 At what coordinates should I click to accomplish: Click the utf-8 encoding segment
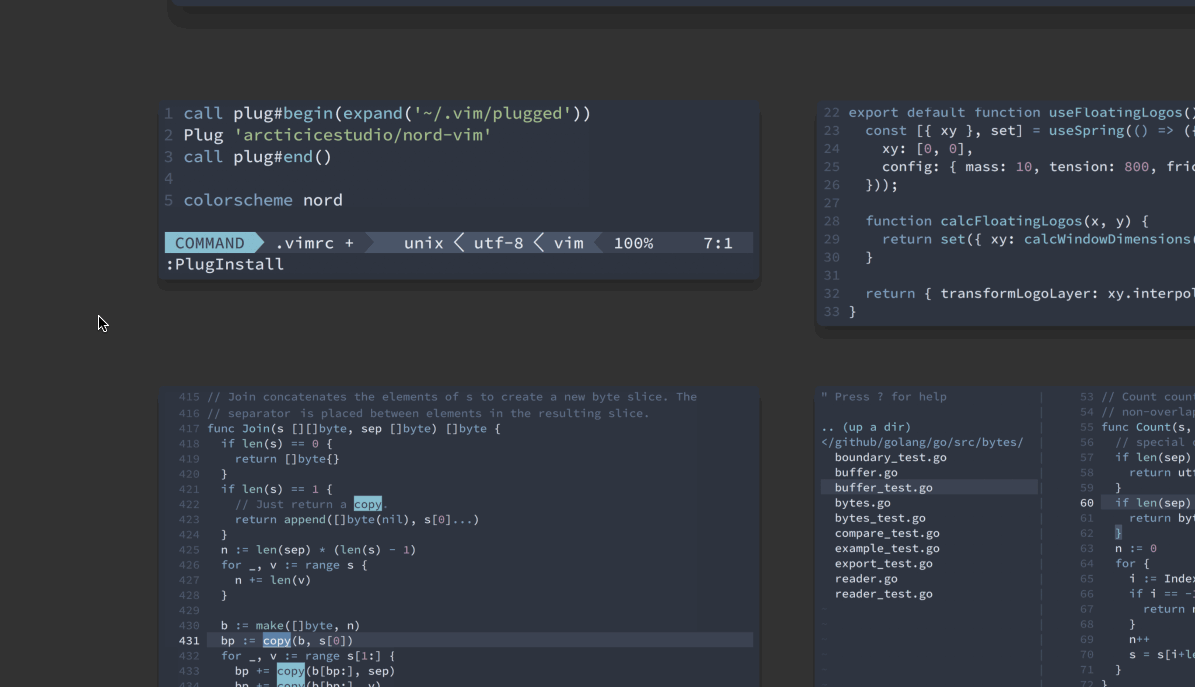[x=498, y=243]
